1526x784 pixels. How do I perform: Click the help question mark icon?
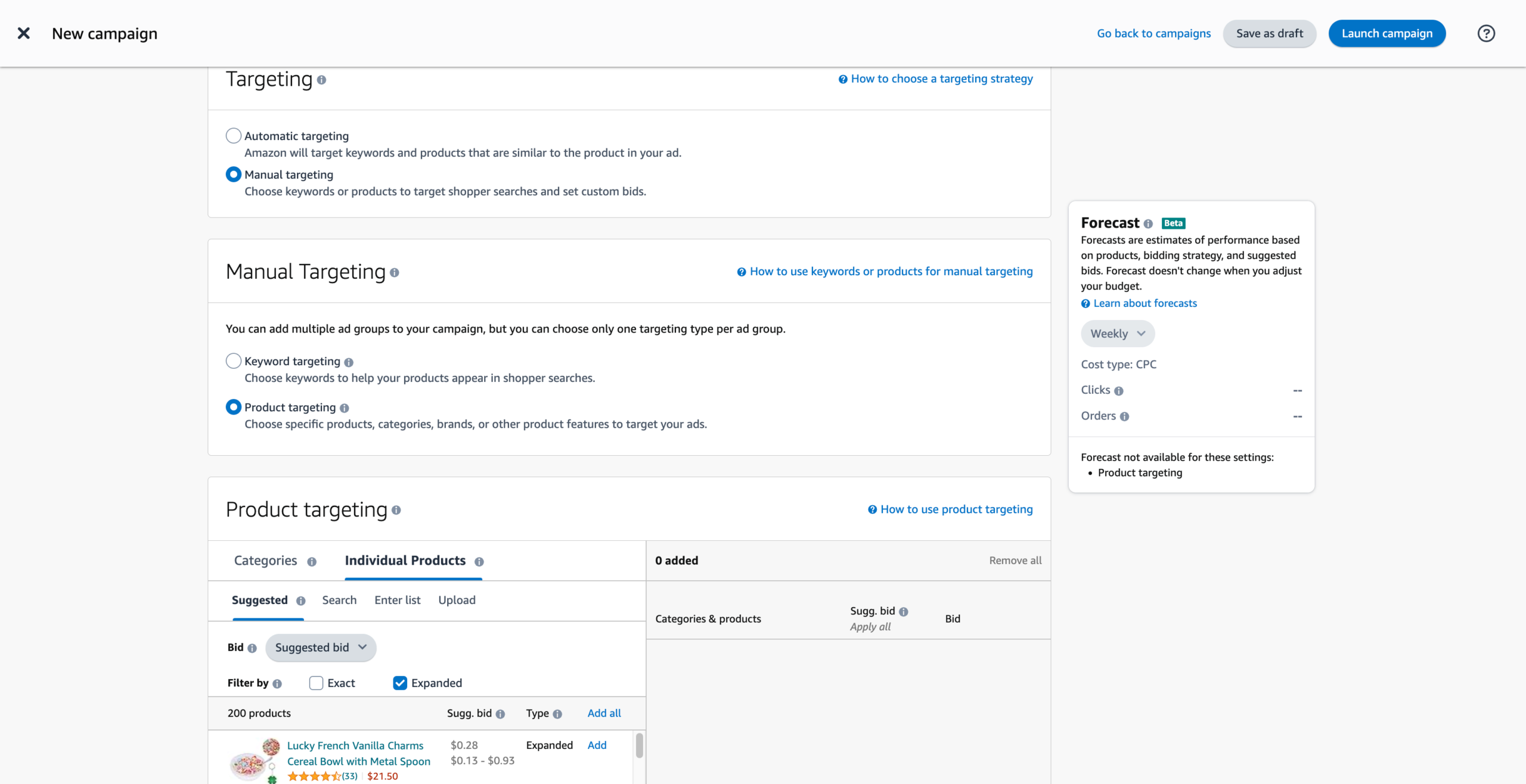tap(1485, 33)
